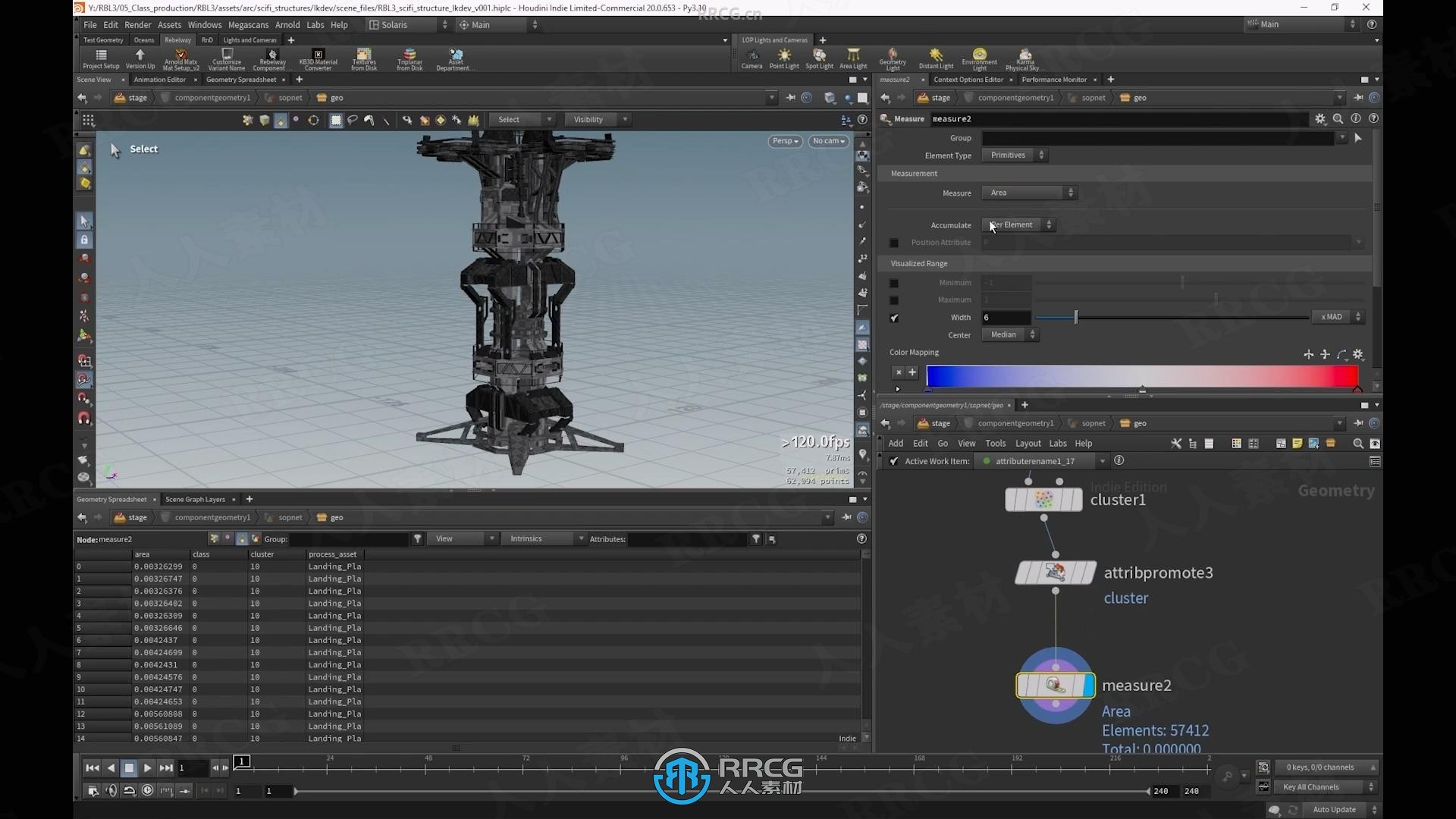The image size is (1456, 819).
Task: Launch KB3D Material Converter tool
Action: 318,59
